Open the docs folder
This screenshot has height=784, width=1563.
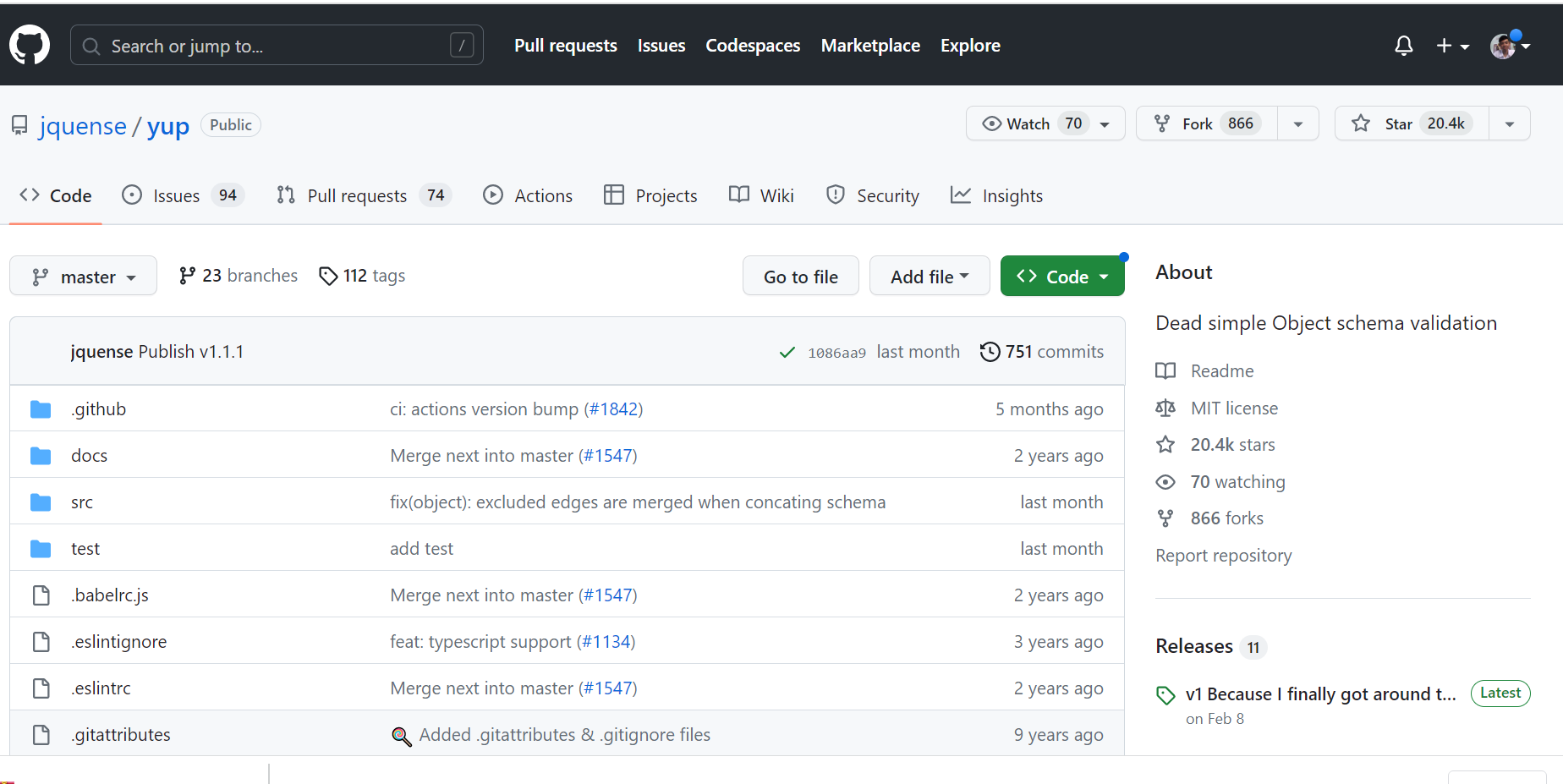[x=89, y=456]
